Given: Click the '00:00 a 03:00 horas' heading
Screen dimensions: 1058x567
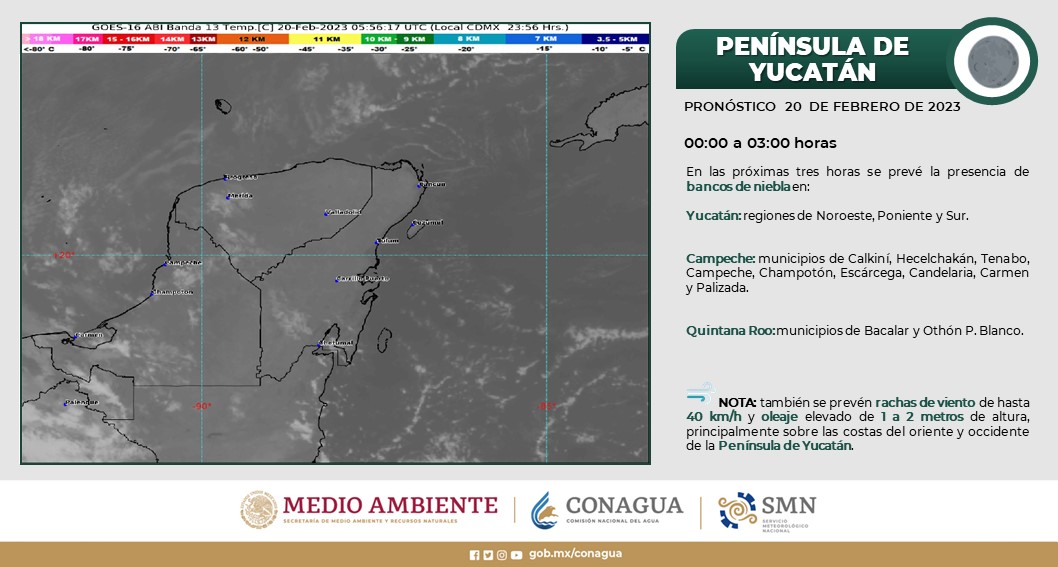Looking at the screenshot, I should pos(760,143).
